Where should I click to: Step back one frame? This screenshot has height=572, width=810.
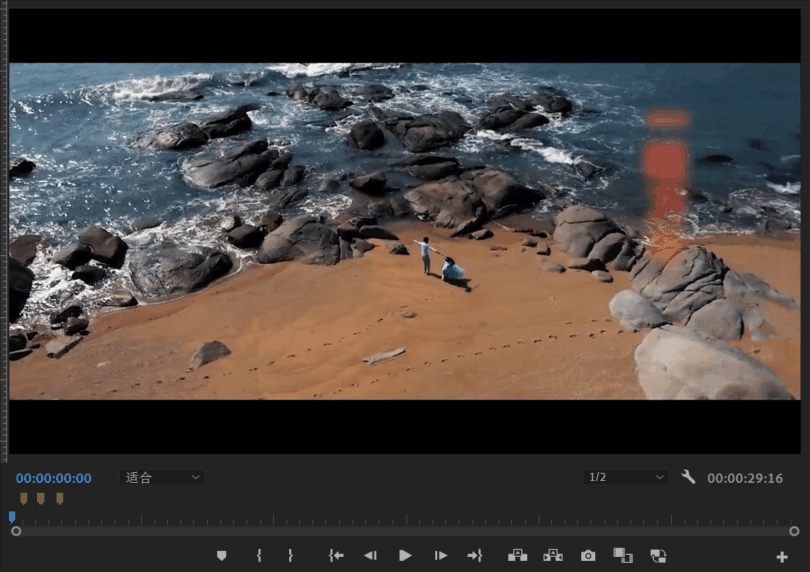pyautogui.click(x=370, y=556)
